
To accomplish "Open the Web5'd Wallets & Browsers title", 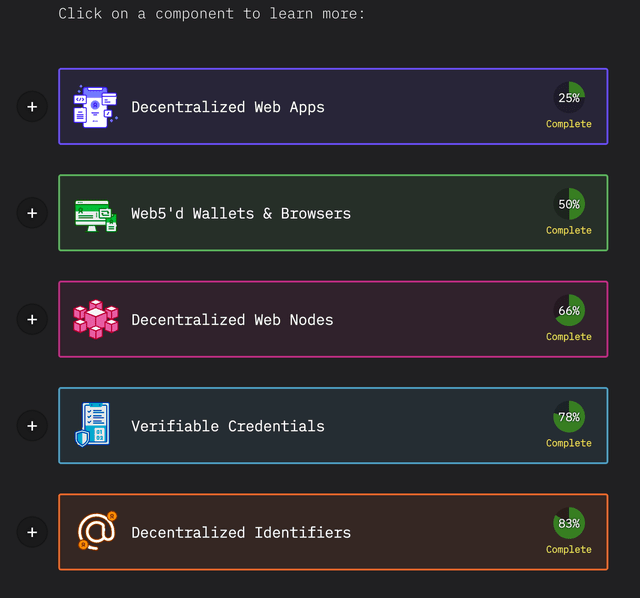I will (x=241, y=213).
